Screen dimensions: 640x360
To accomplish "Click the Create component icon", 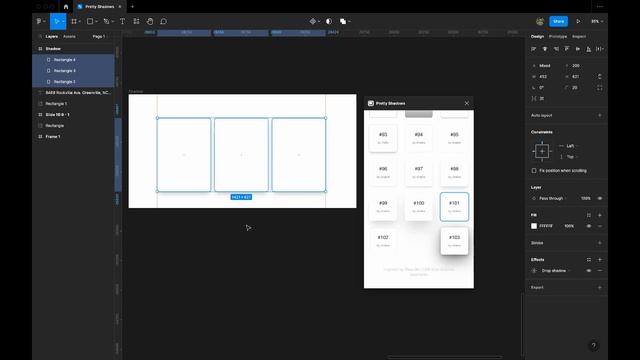I will 313,21.
